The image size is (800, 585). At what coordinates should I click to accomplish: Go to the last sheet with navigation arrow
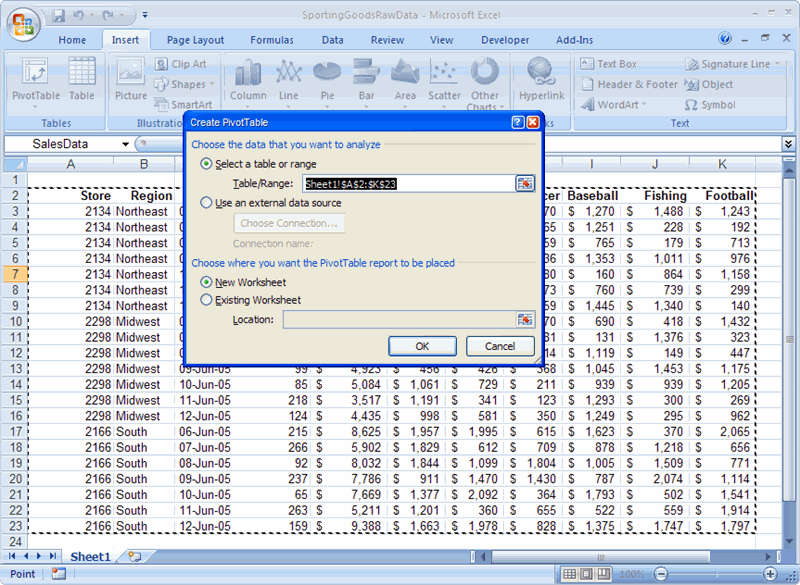53,556
